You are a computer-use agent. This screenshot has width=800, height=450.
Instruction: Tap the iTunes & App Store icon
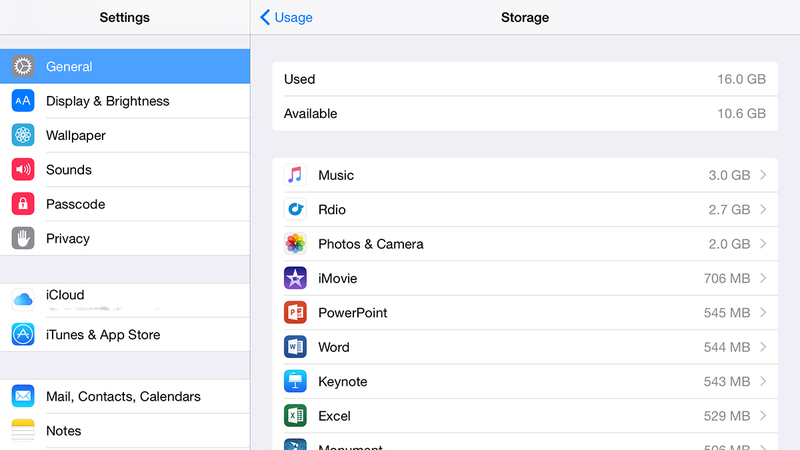coord(23,334)
